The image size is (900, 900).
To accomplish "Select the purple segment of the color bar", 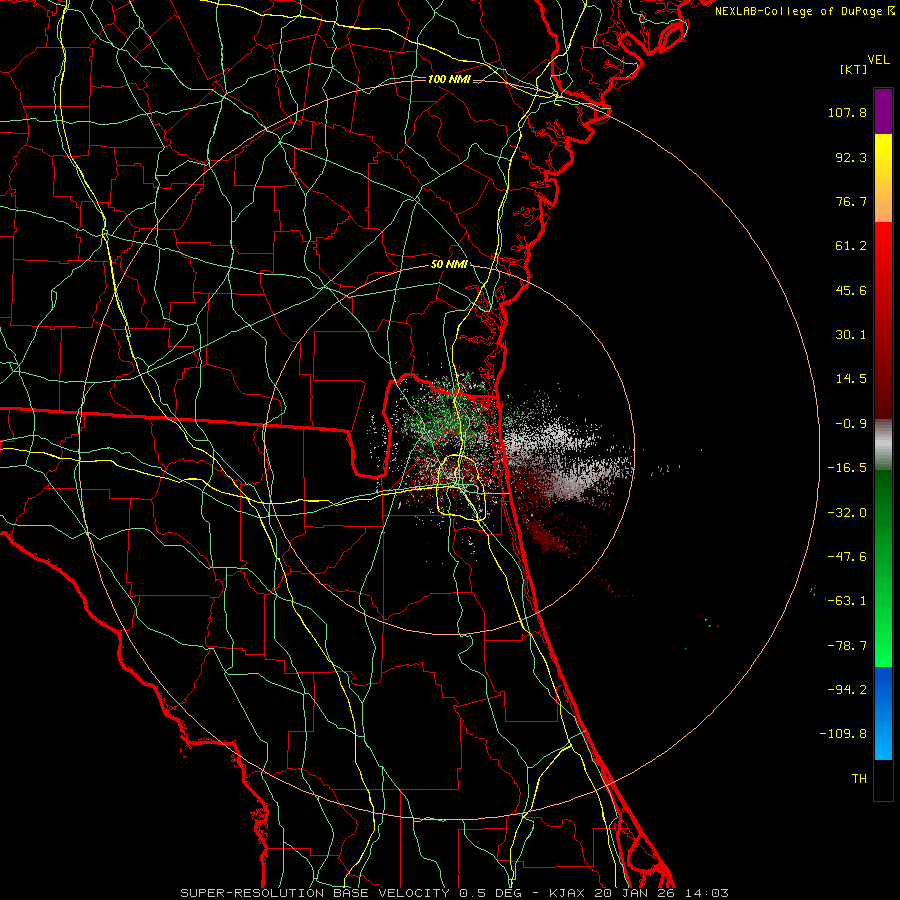I will tap(883, 111).
